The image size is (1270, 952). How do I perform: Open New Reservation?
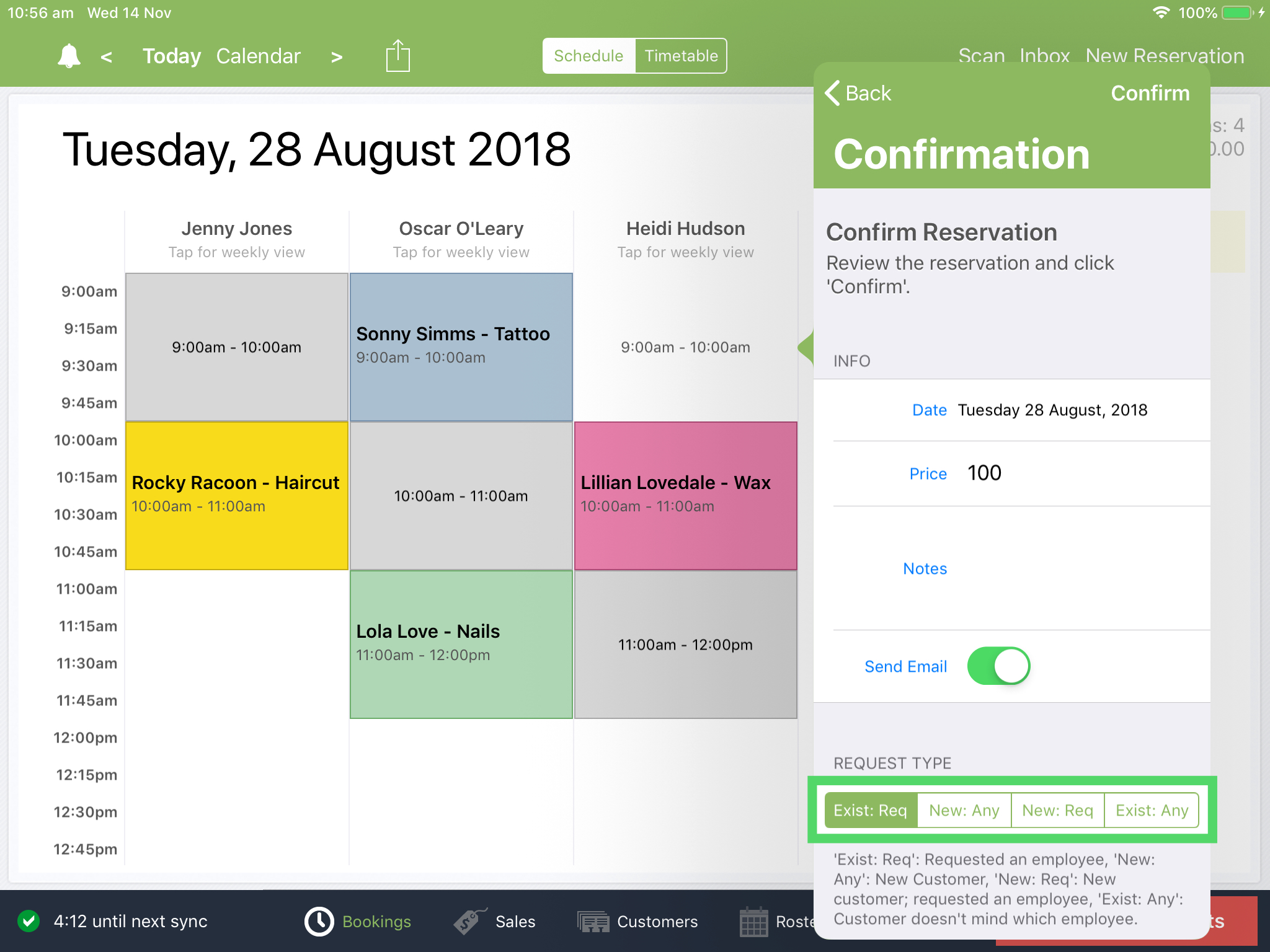point(1165,56)
